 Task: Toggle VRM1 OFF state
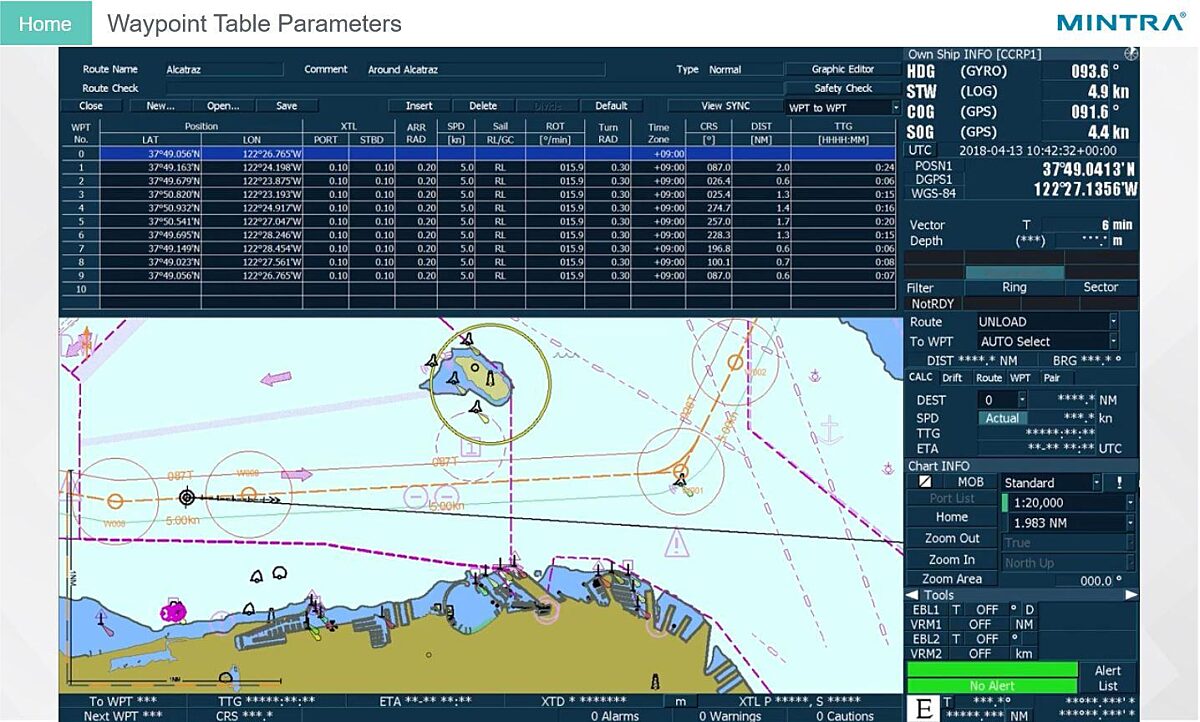[x=980, y=624]
